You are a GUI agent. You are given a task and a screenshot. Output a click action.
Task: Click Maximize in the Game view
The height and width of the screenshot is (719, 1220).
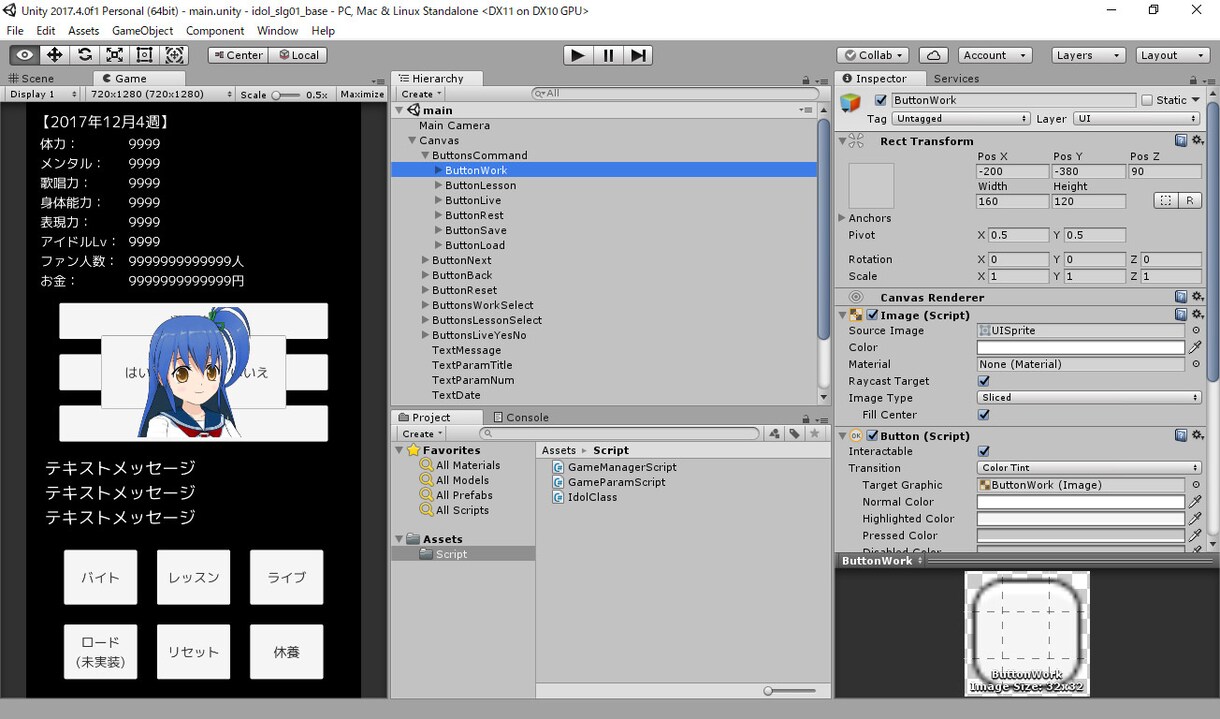[x=362, y=94]
